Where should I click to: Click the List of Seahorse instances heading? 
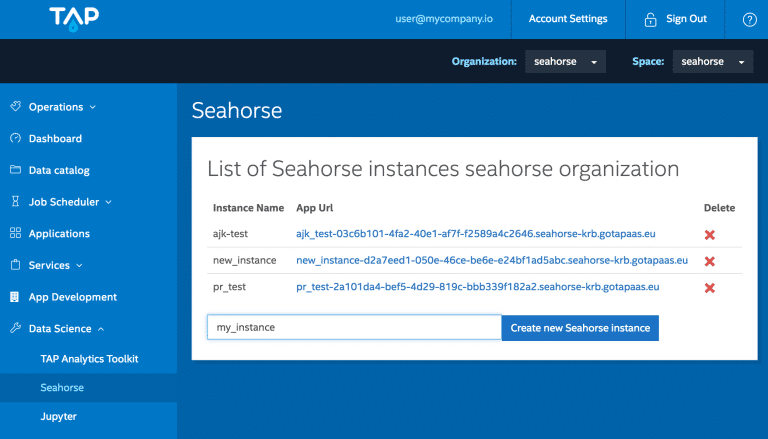[x=443, y=169]
